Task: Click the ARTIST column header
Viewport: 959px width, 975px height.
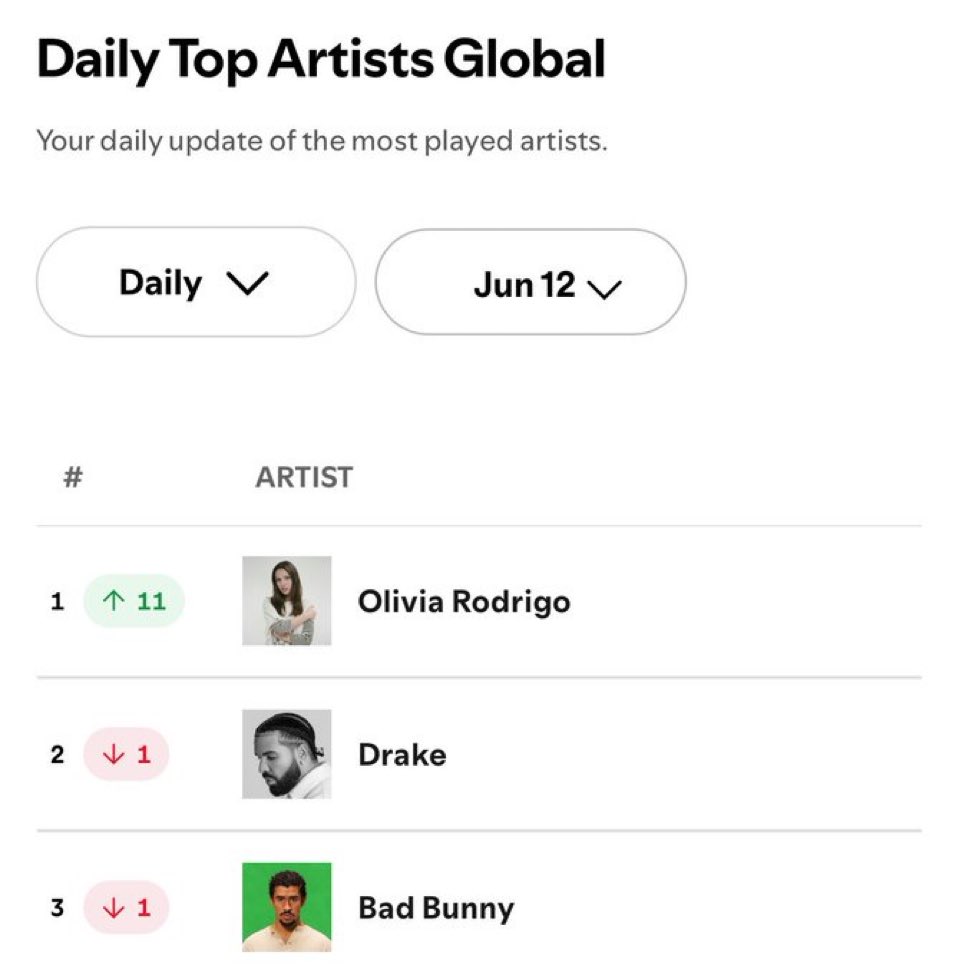Action: [304, 478]
